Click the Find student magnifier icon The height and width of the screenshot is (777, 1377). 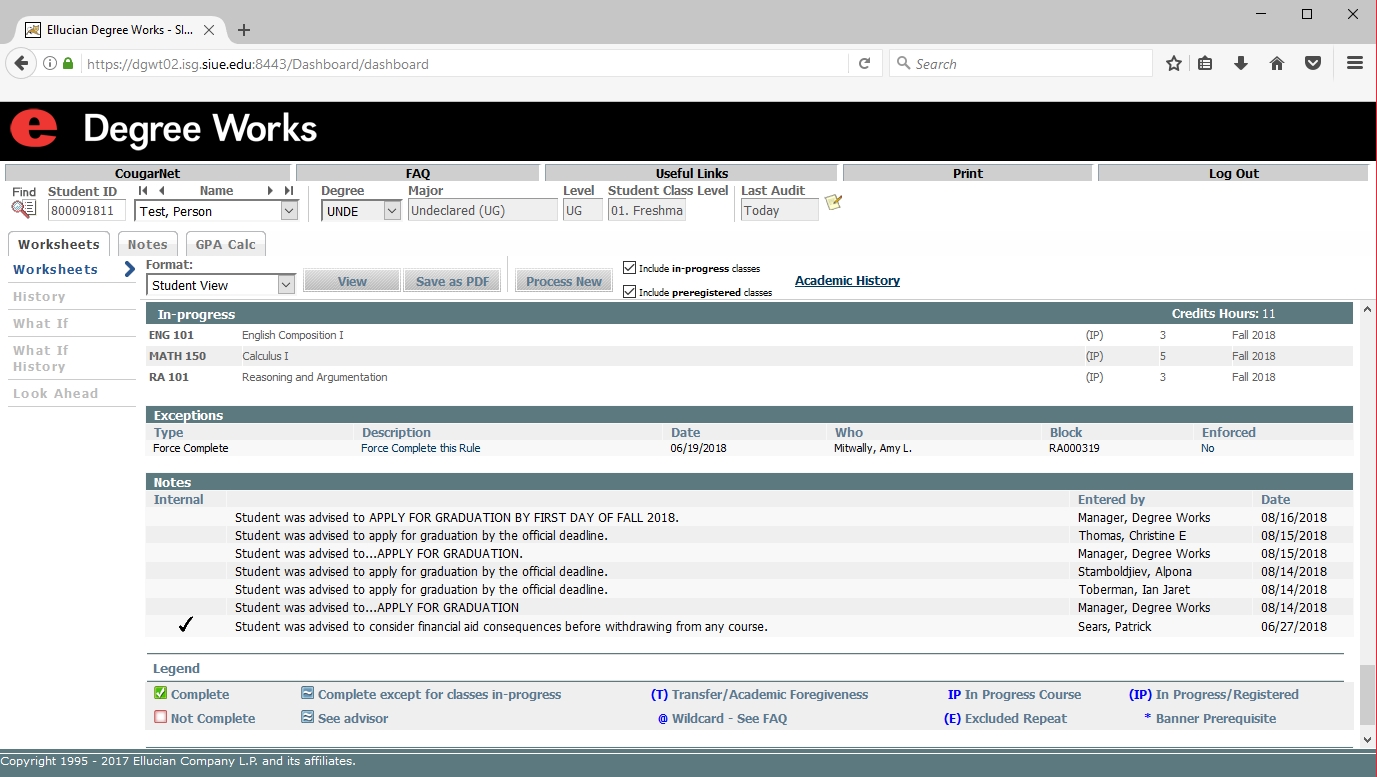(23, 209)
